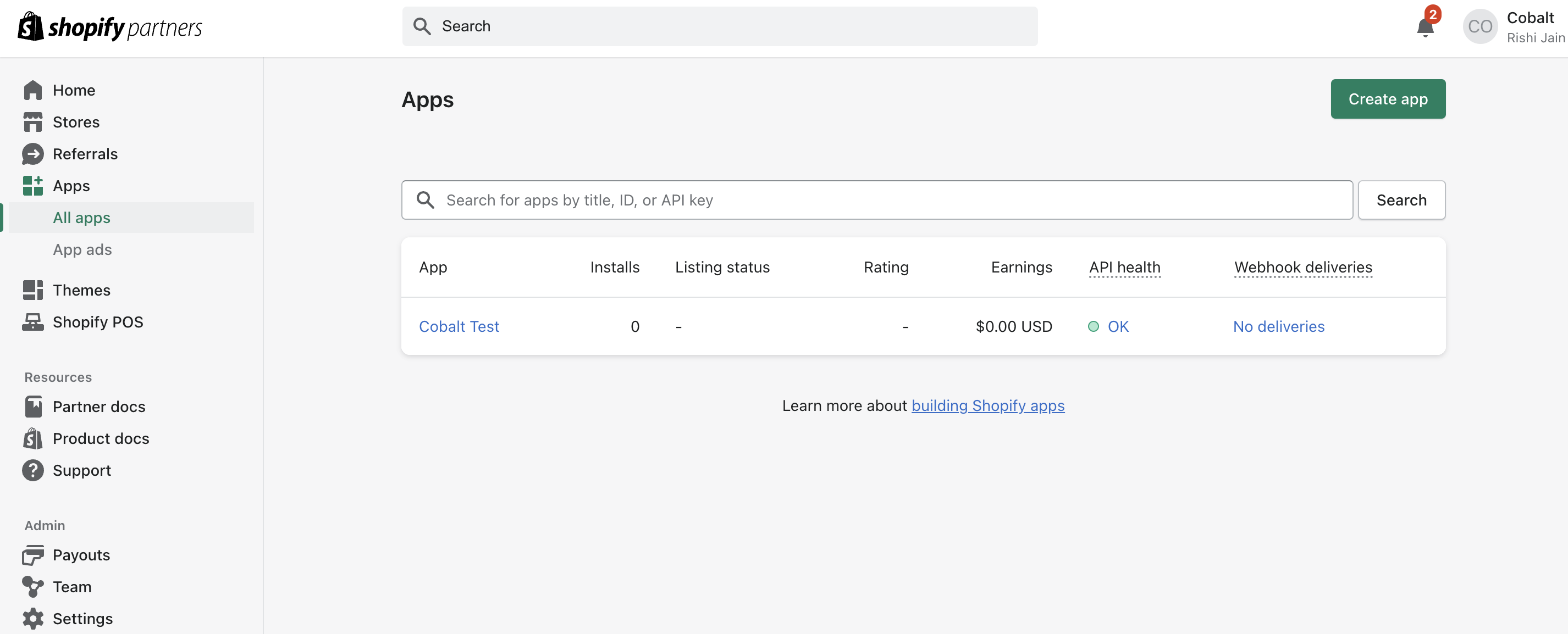Screen dimensions: 1568x634
Task: Click Search button next to apps field
Action: pos(1401,200)
